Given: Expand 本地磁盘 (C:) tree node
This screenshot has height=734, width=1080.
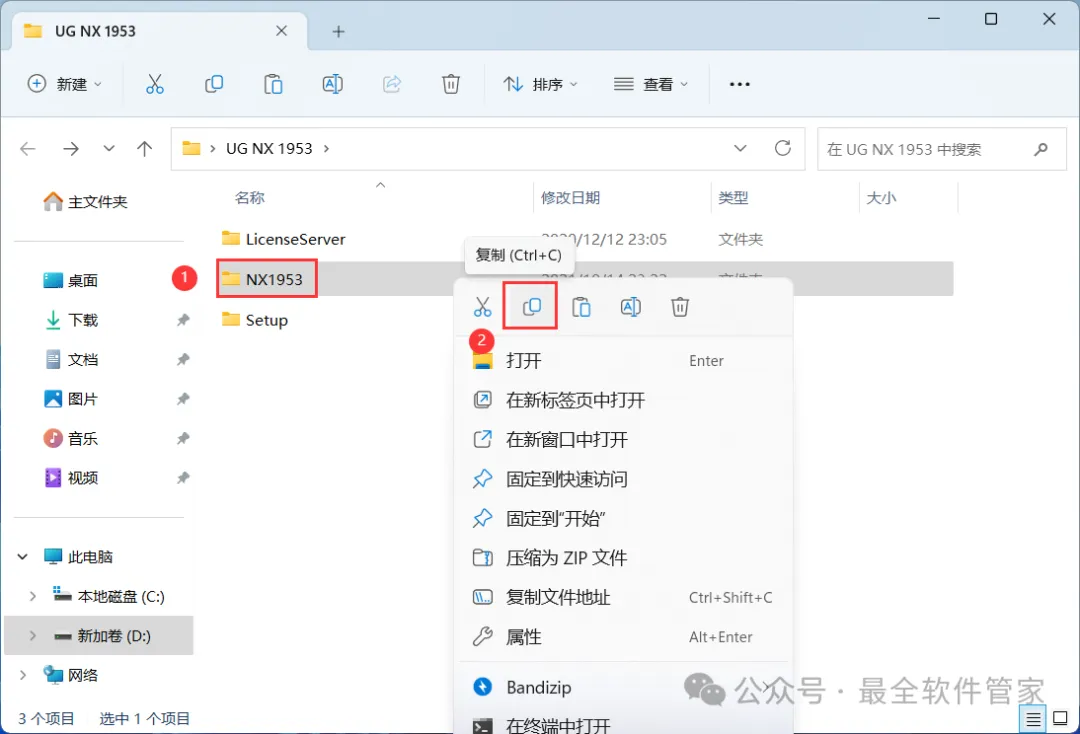Looking at the screenshot, I should tap(32, 596).
